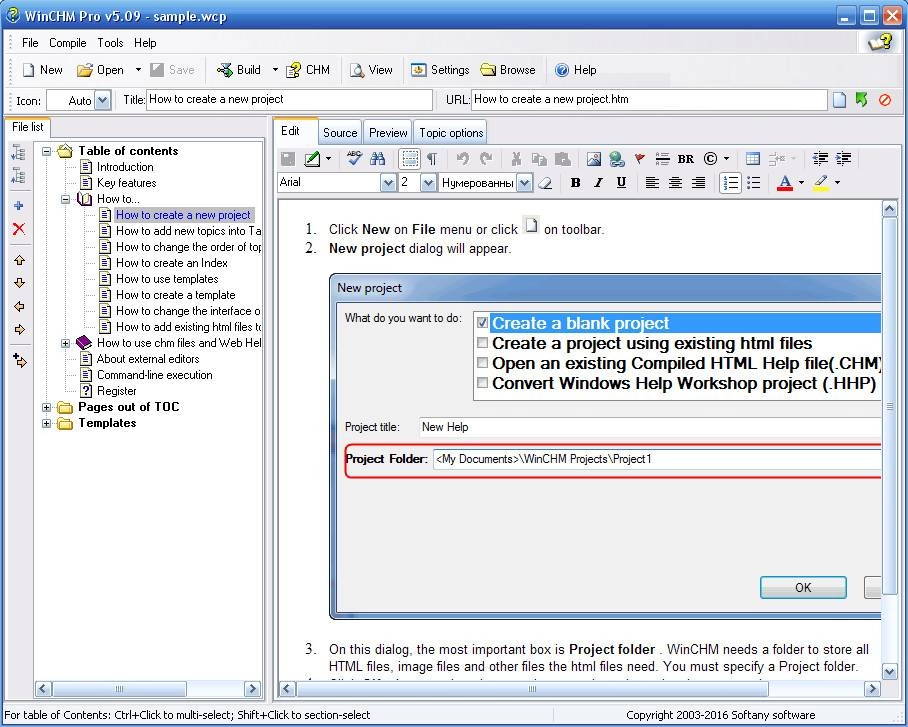Click the URL input field
The height and width of the screenshot is (727, 908).
tap(649, 100)
